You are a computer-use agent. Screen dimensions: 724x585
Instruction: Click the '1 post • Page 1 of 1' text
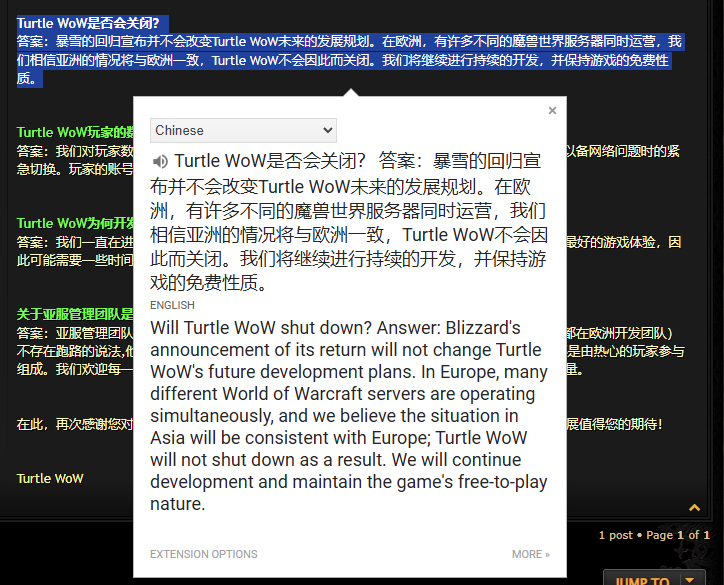click(x=654, y=535)
